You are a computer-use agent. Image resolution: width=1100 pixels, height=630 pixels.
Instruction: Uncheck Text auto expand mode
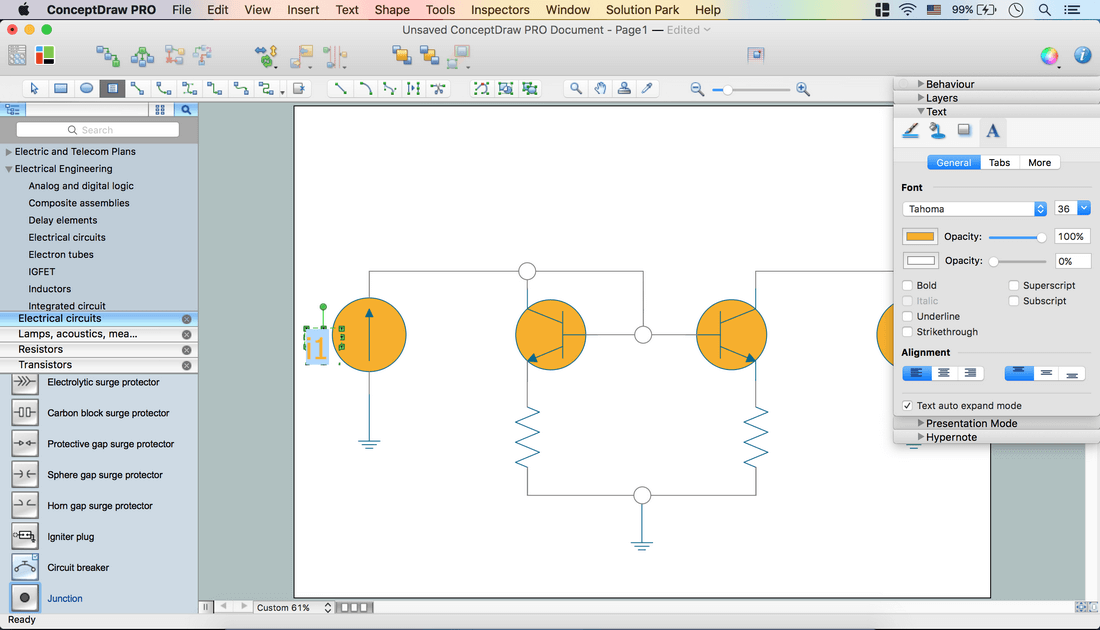click(908, 406)
